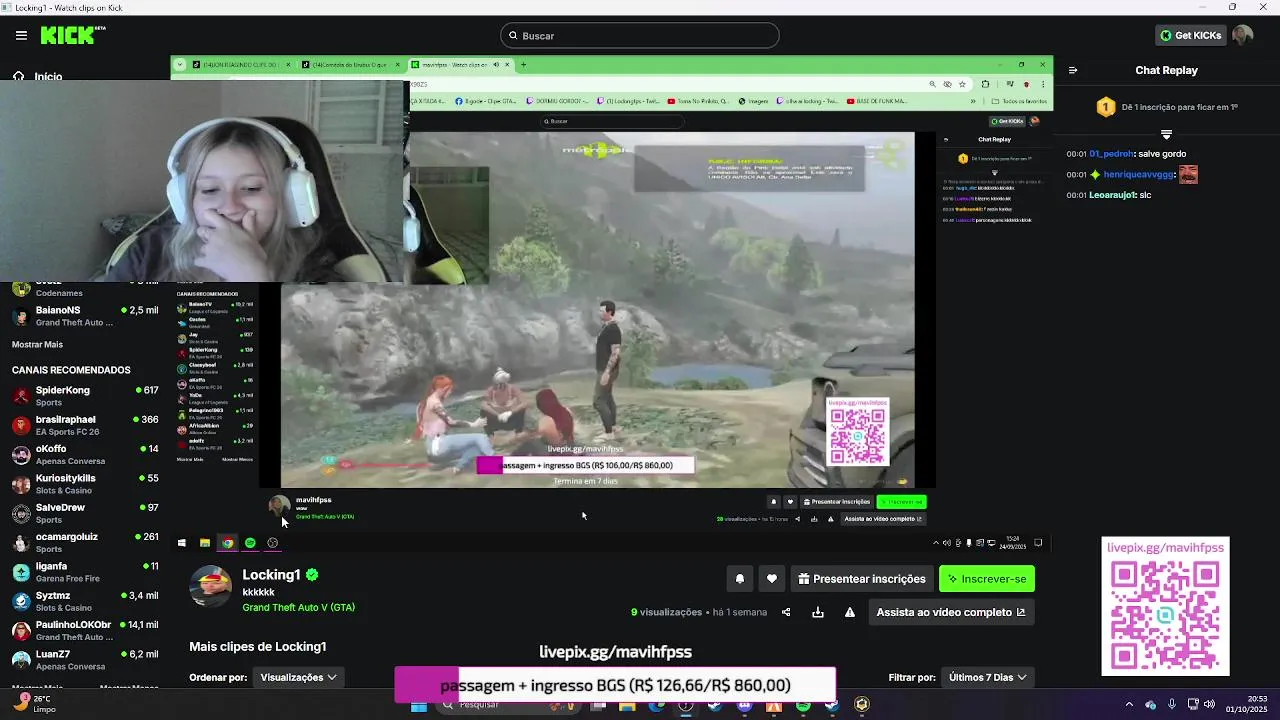Toggle the notification bell for Locking1
The image size is (1280, 720).
click(x=740, y=578)
